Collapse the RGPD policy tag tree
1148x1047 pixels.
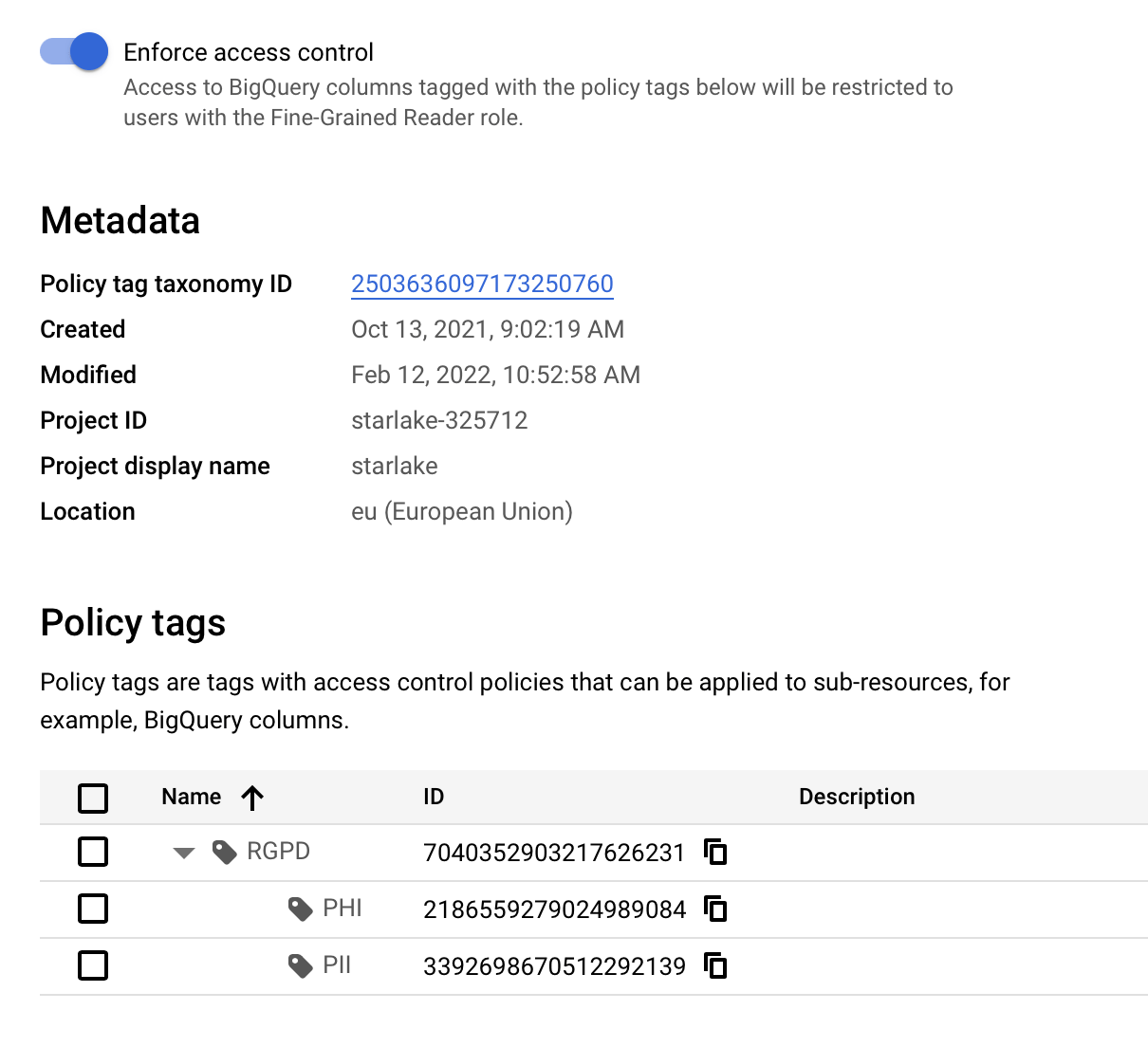pyautogui.click(x=184, y=853)
